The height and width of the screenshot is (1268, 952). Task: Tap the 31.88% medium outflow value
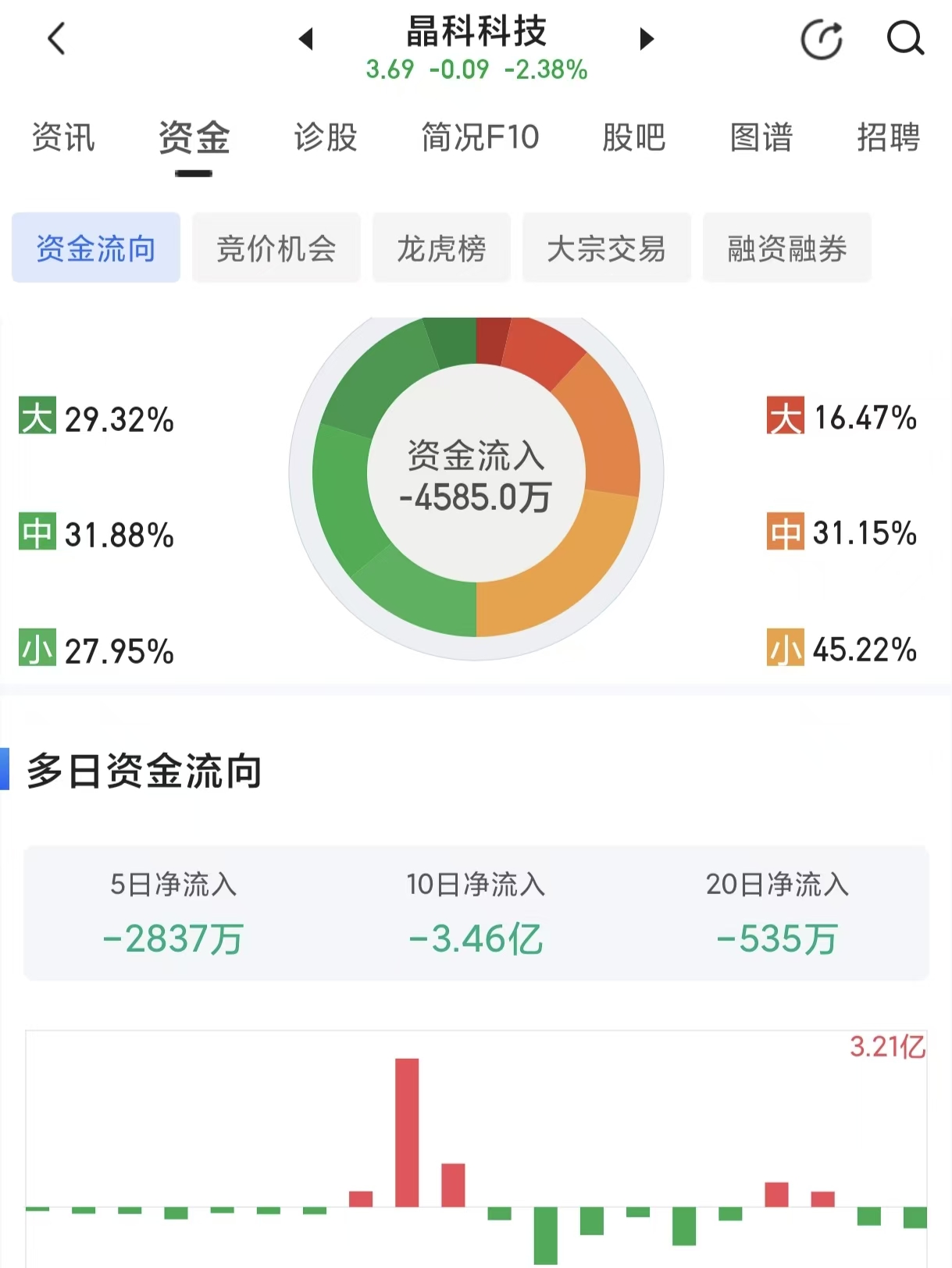[x=119, y=535]
